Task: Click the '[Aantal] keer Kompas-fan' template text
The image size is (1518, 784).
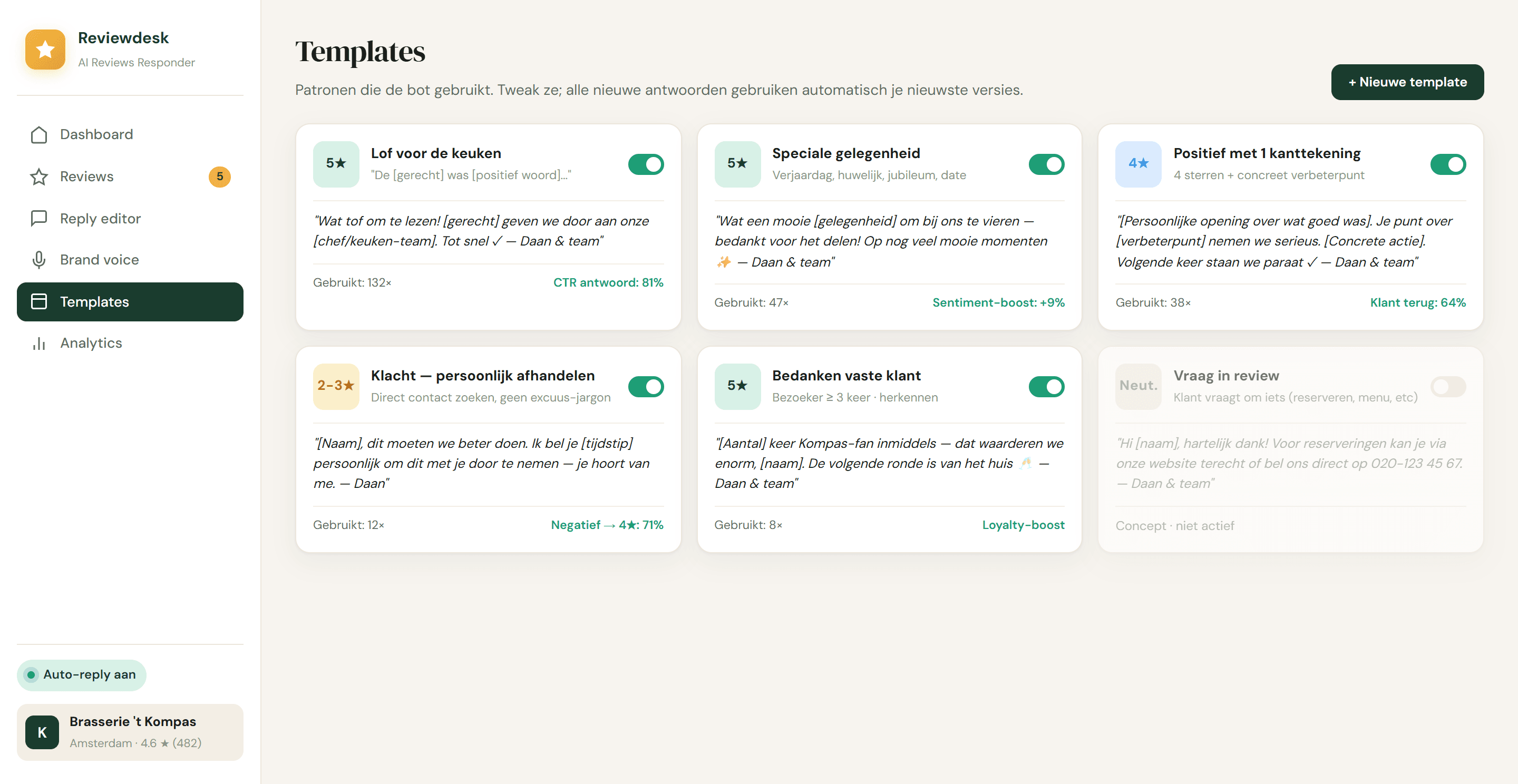Action: [x=889, y=464]
